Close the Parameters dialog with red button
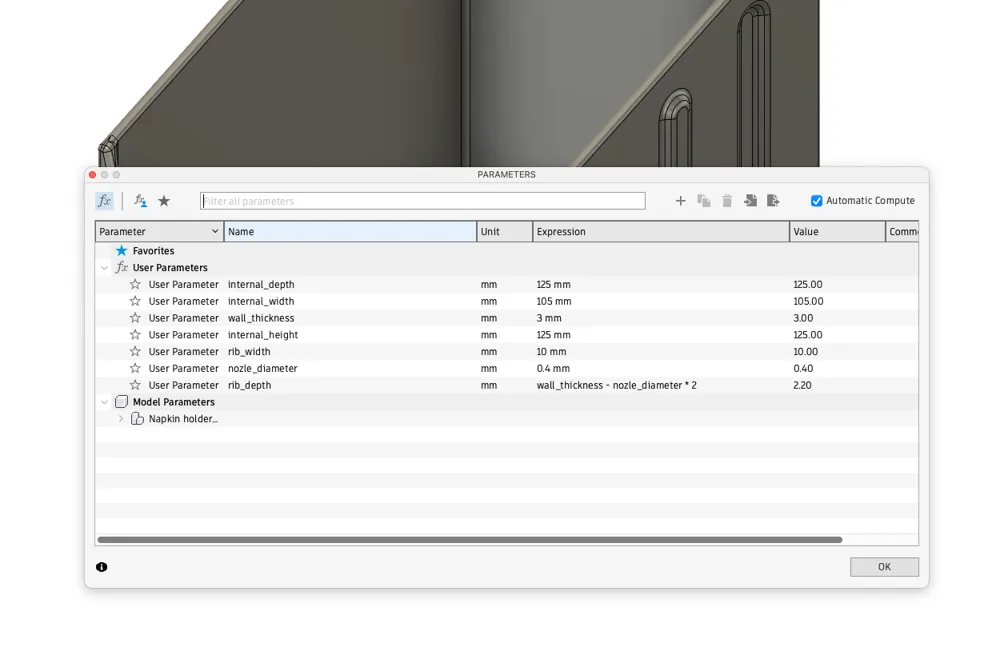1000x651 pixels. (x=92, y=175)
